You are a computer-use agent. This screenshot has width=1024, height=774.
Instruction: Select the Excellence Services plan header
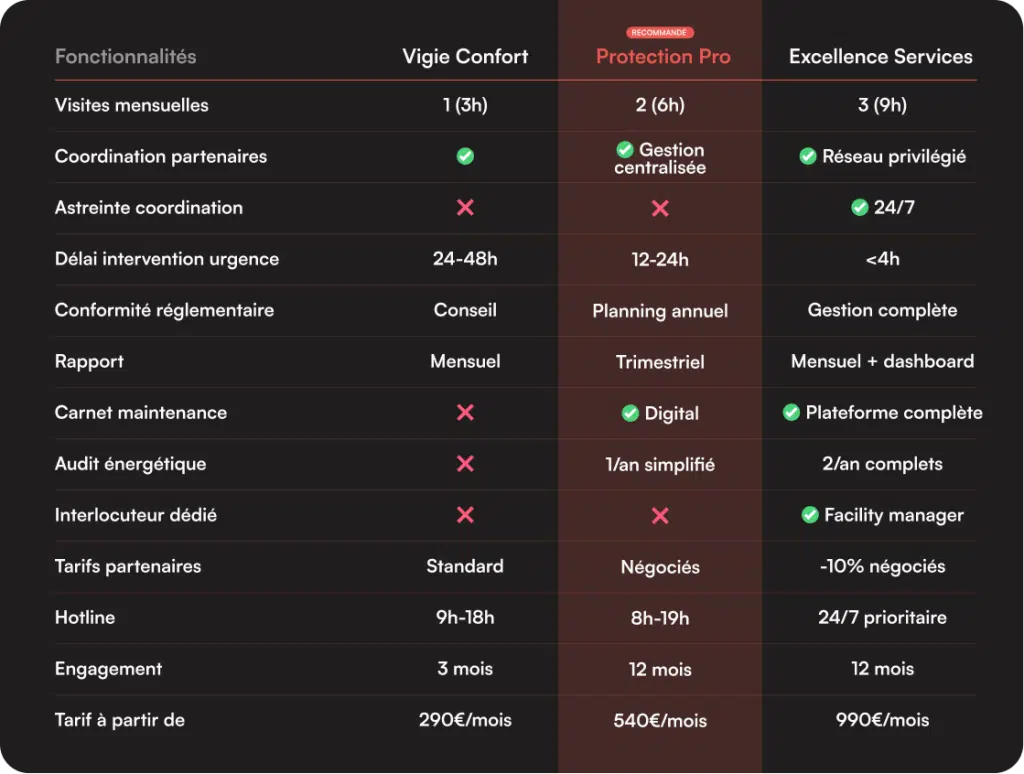[880, 56]
